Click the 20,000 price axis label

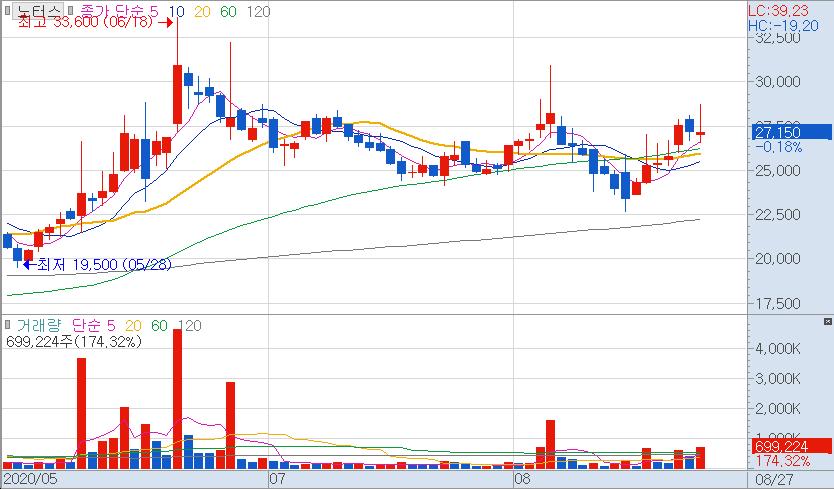tap(778, 259)
